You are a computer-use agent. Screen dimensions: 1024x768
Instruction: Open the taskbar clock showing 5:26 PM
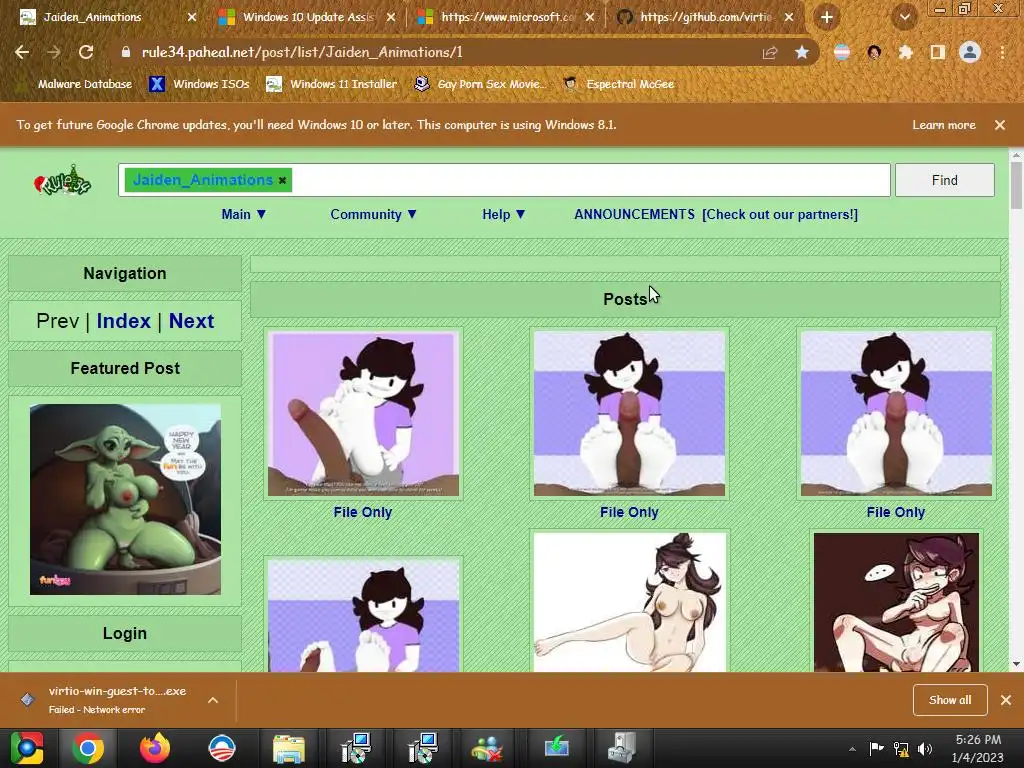click(978, 748)
